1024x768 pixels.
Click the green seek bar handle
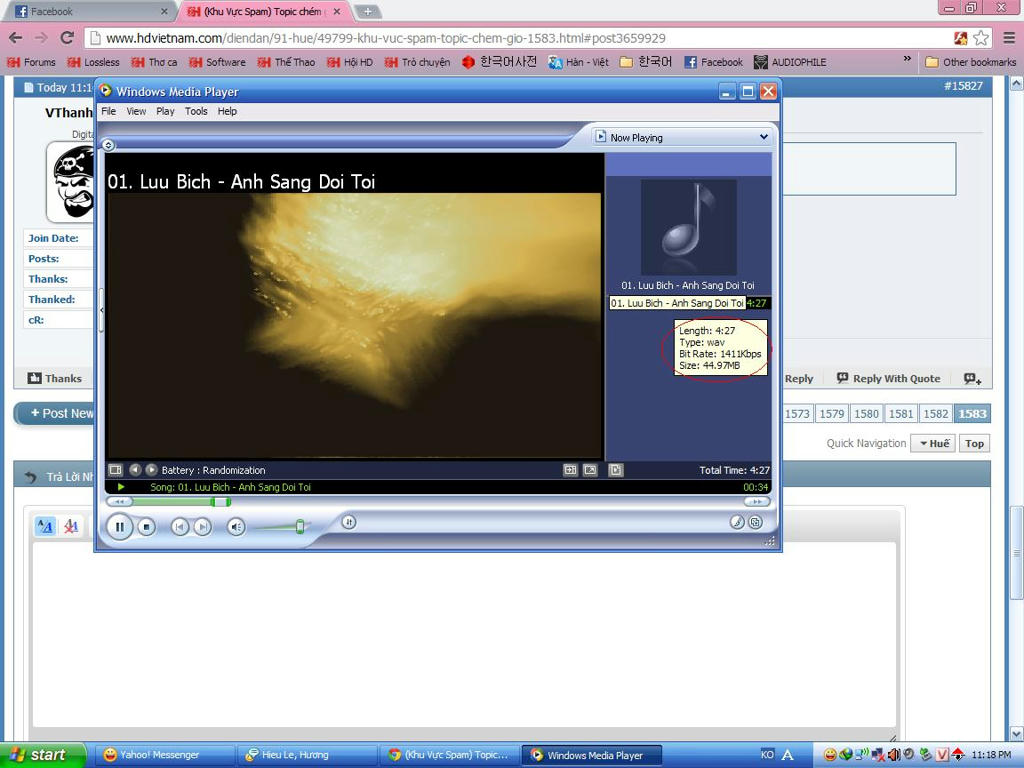[x=221, y=502]
